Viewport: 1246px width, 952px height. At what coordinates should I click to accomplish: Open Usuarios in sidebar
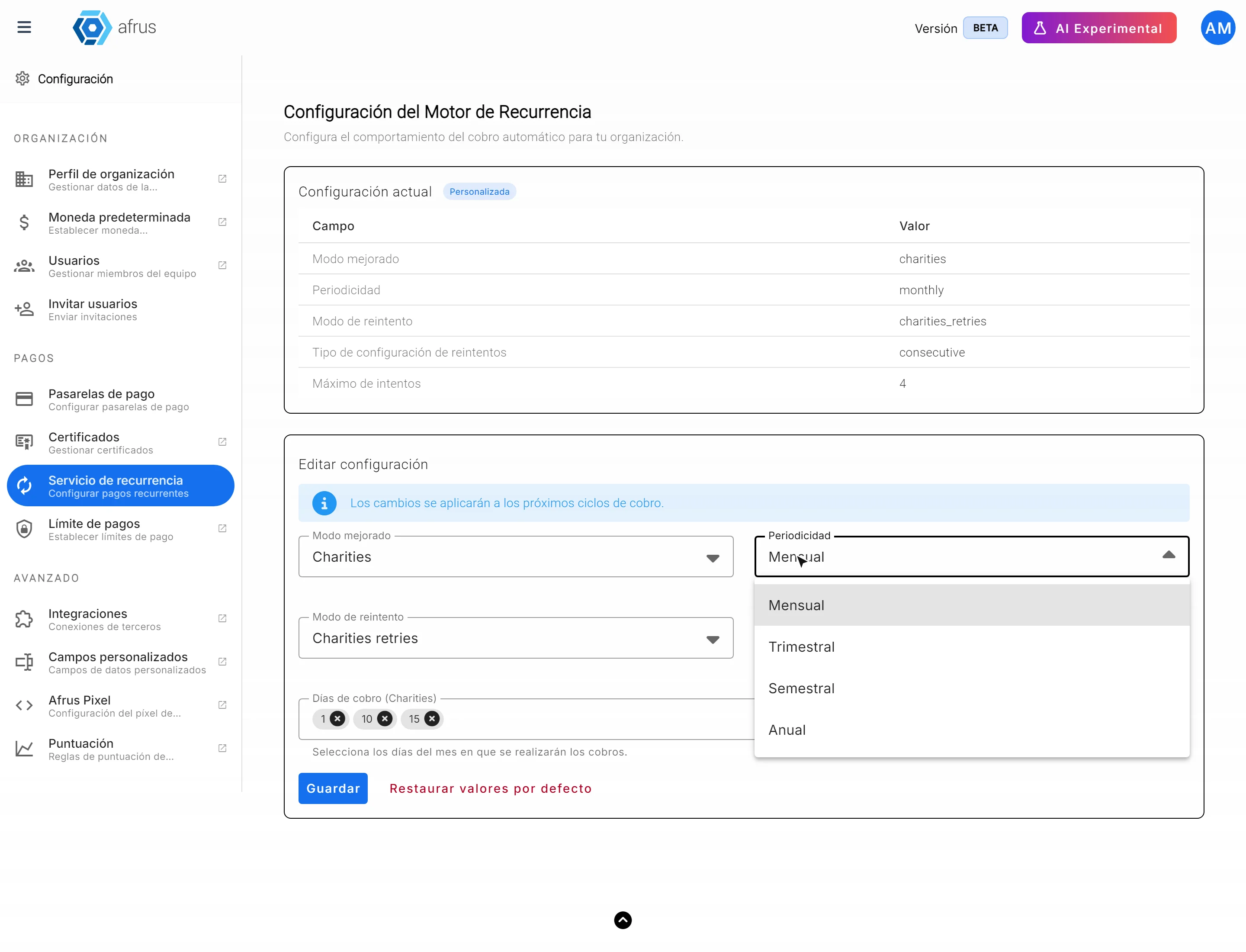tap(120, 266)
